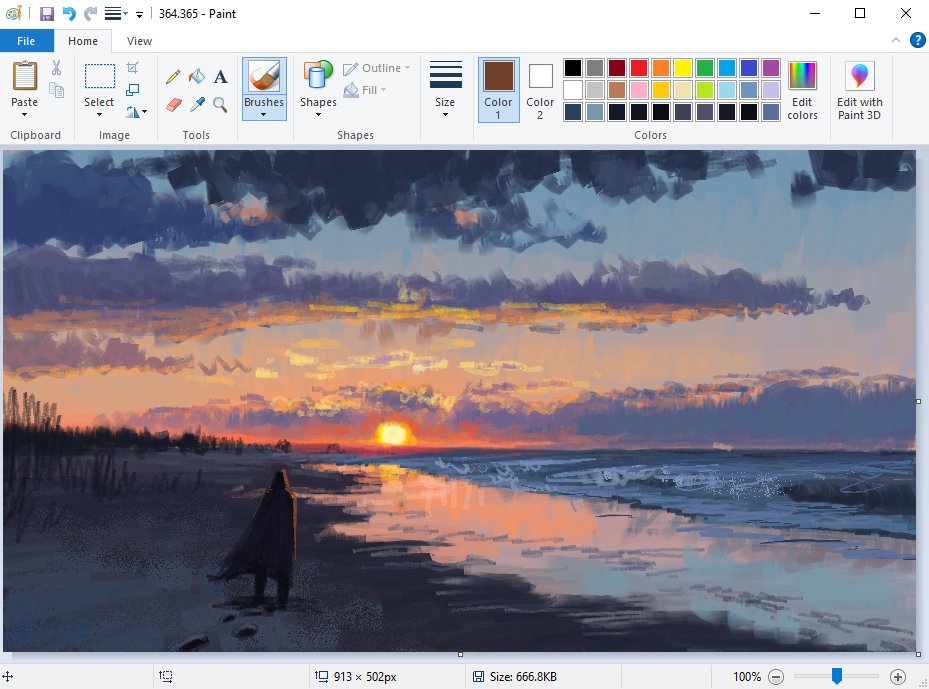Viewport: 929px width, 689px height.
Task: Choose the brown color swatch
Action: [x=617, y=90]
